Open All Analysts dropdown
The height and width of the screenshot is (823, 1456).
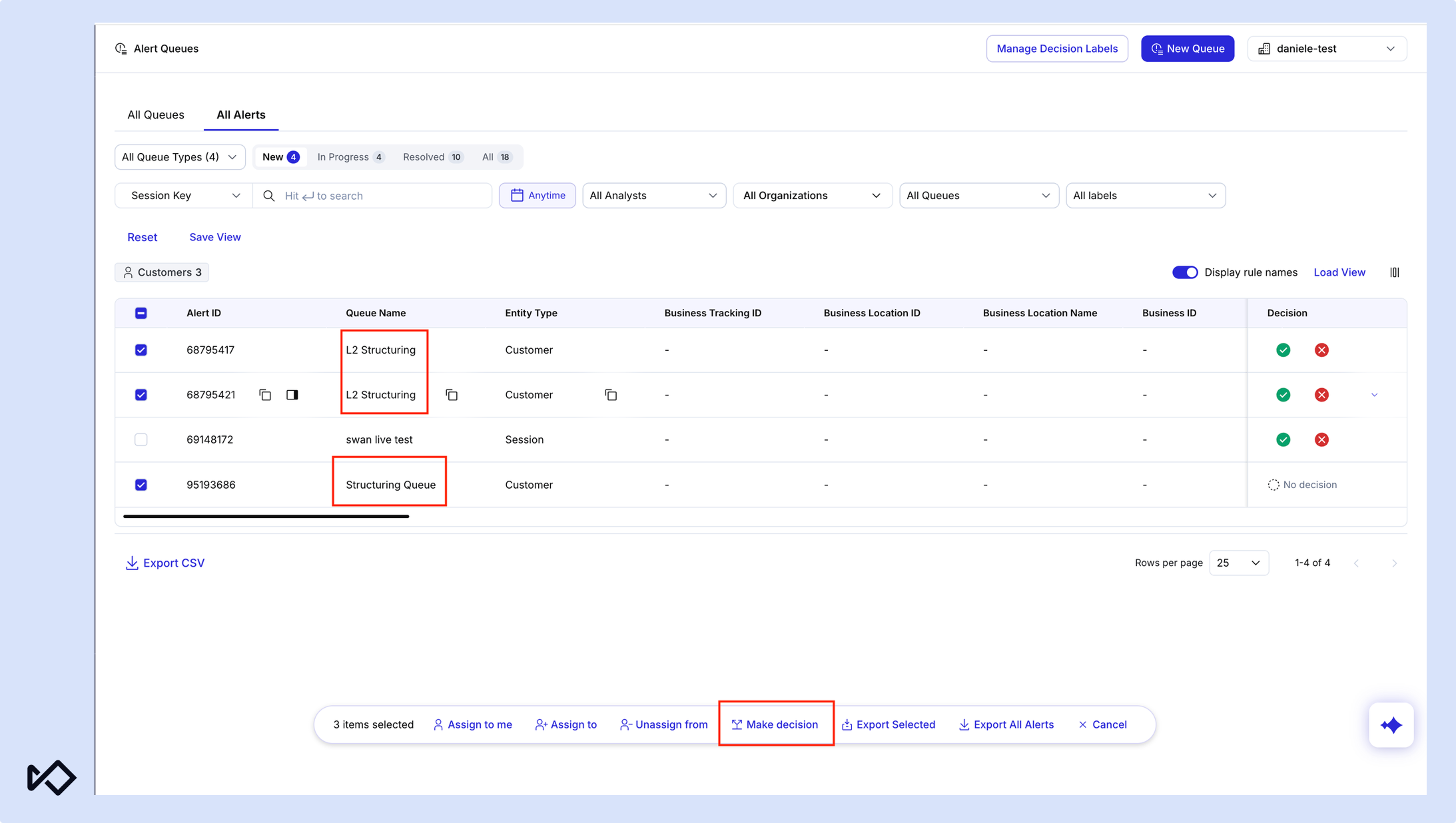[x=654, y=196]
